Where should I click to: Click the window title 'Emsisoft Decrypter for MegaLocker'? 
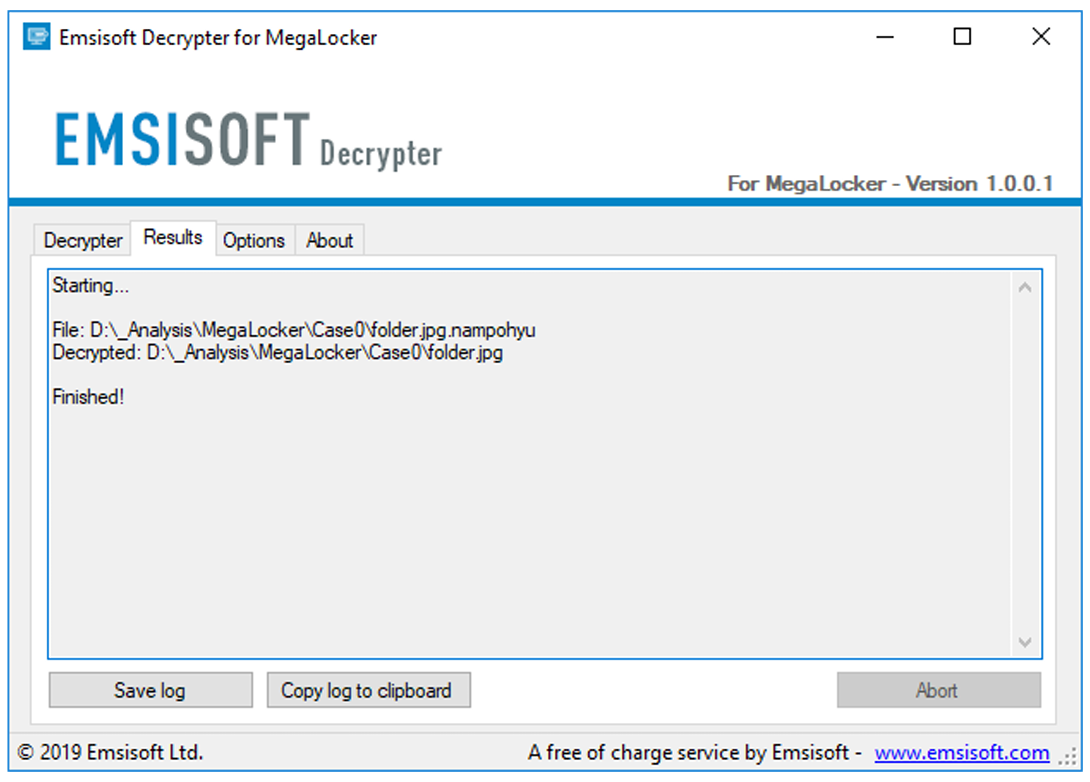click(x=218, y=38)
